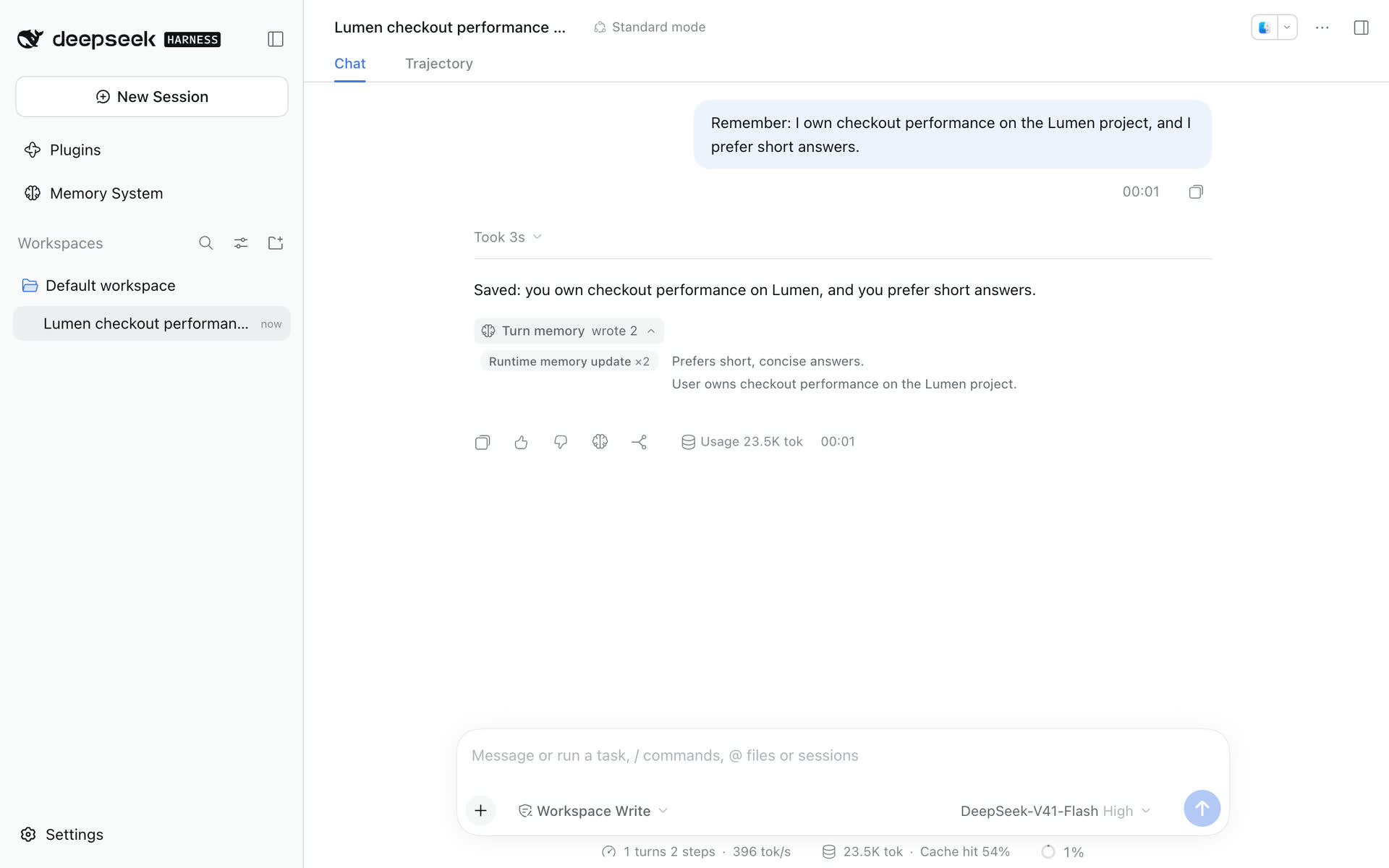Screen dimensions: 1389x868
Task: Start a New Session
Action: click(x=152, y=96)
